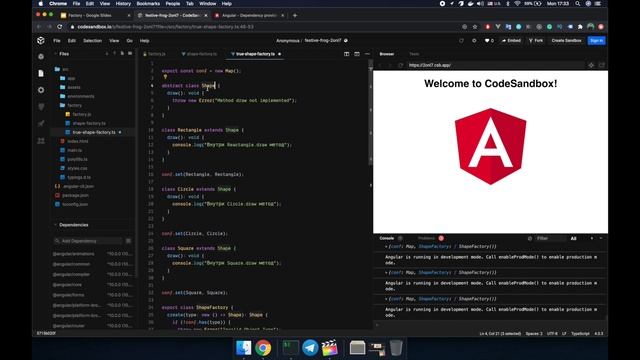Open new Chrome tab with plus button

point(295,16)
